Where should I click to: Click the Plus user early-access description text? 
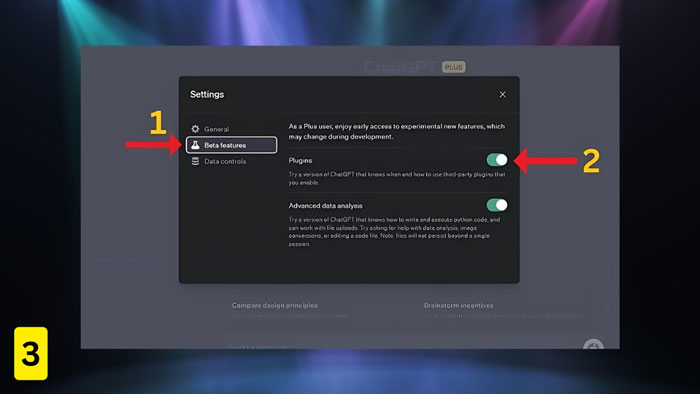click(x=396, y=131)
